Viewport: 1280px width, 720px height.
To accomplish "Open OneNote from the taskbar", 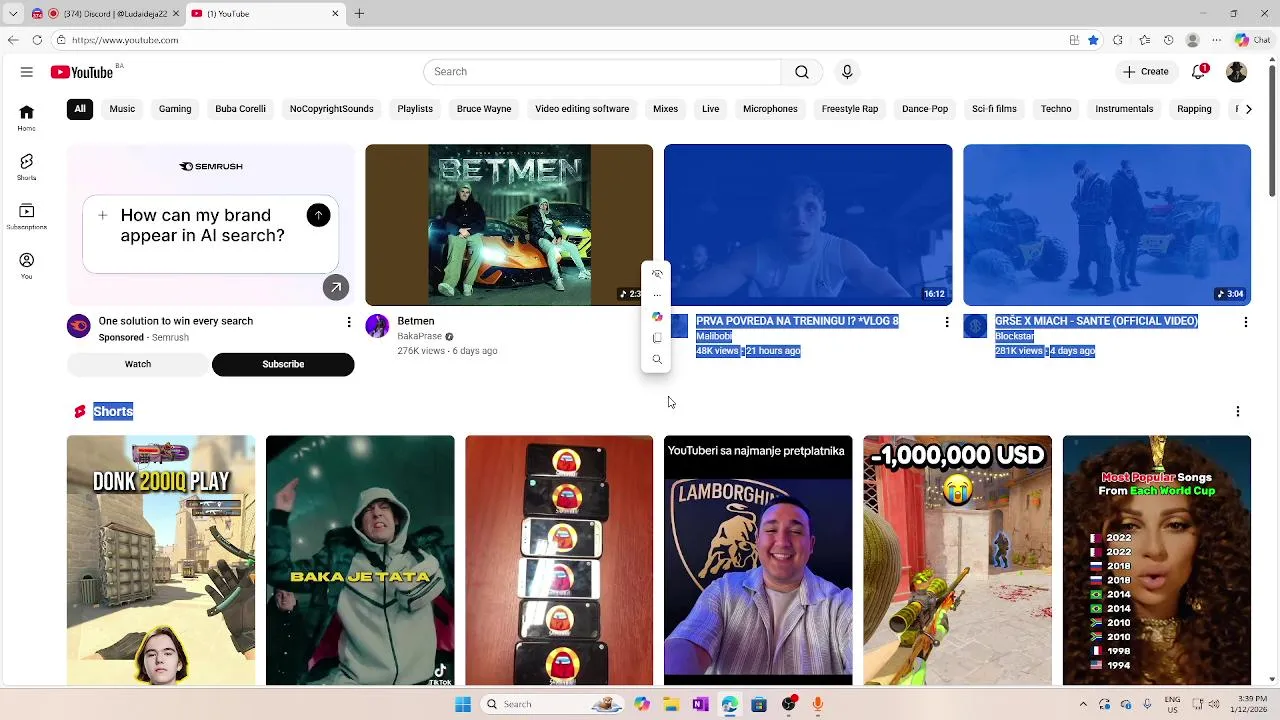I will (700, 704).
